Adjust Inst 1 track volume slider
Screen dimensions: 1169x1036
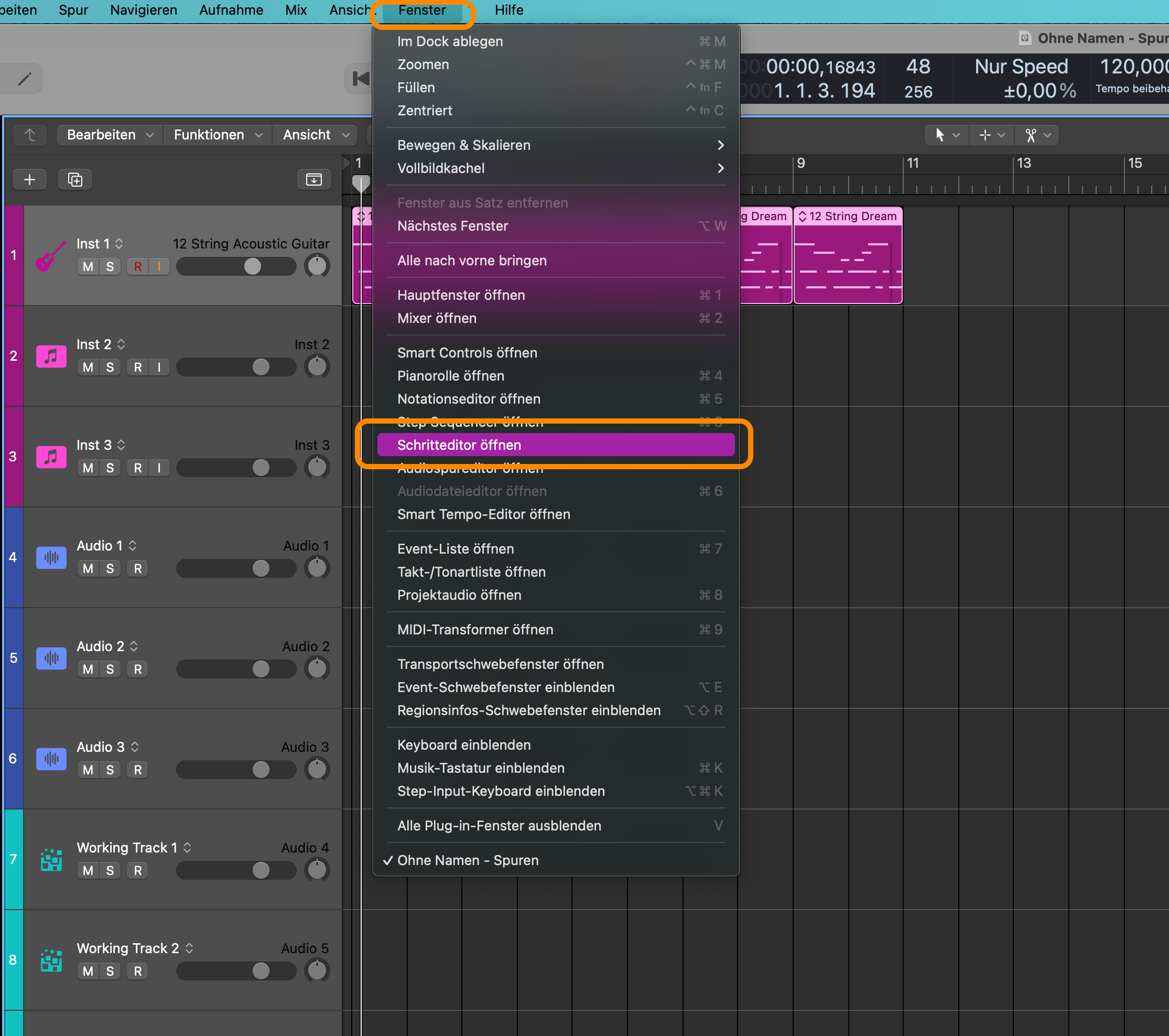point(252,266)
